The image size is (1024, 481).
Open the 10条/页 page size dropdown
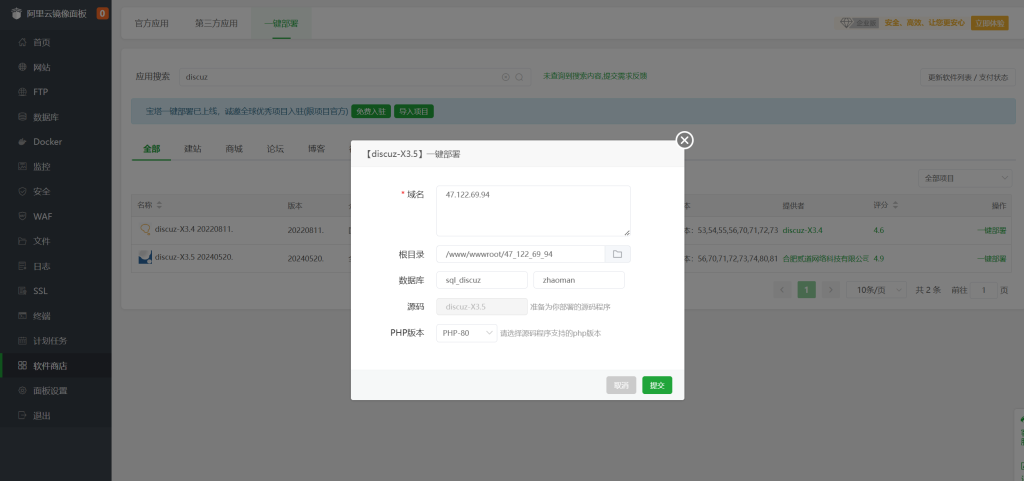coord(876,290)
